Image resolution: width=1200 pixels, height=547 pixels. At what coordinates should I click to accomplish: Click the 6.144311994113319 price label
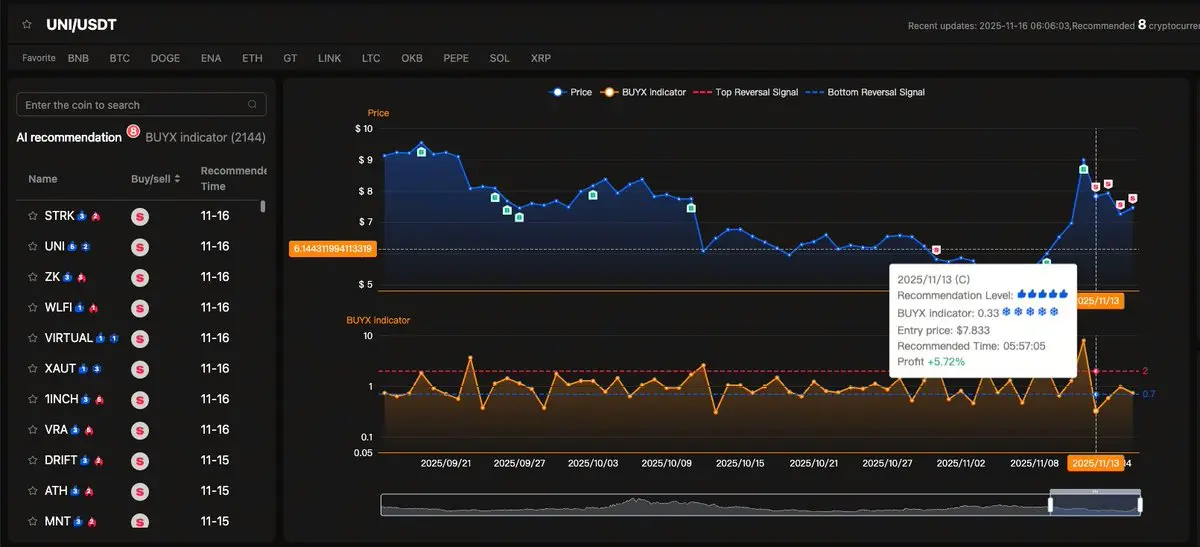pyautogui.click(x=333, y=248)
